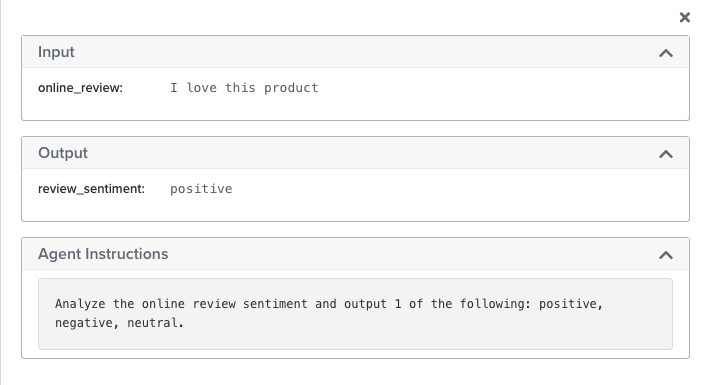Click the word 'this' in the review

coord(240,88)
